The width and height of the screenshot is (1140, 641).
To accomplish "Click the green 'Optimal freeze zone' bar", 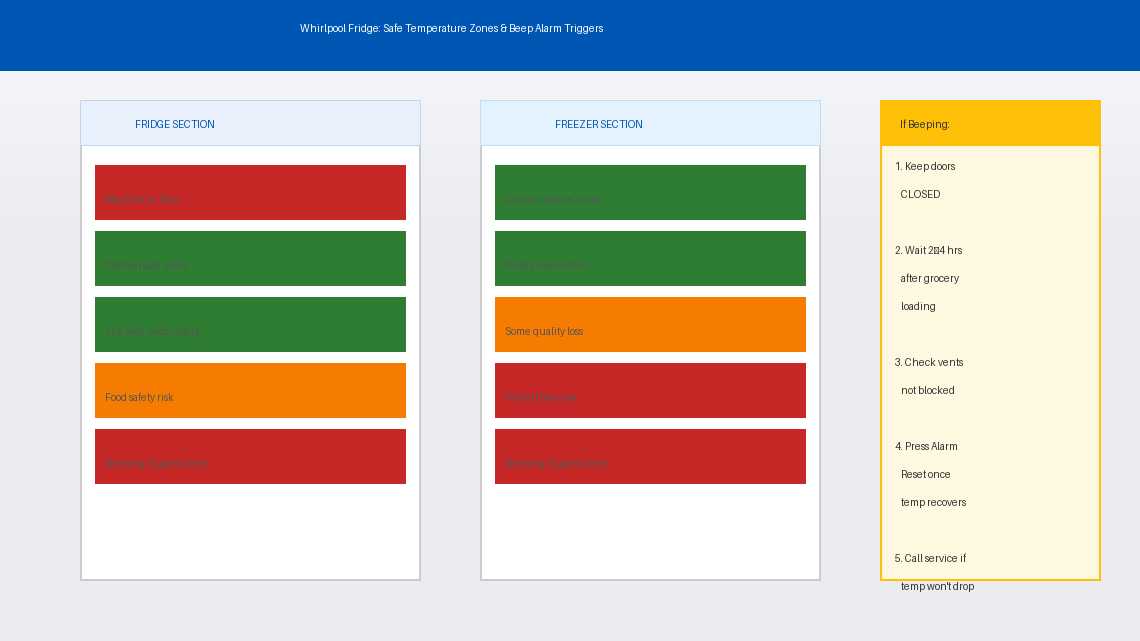I will coord(650,192).
